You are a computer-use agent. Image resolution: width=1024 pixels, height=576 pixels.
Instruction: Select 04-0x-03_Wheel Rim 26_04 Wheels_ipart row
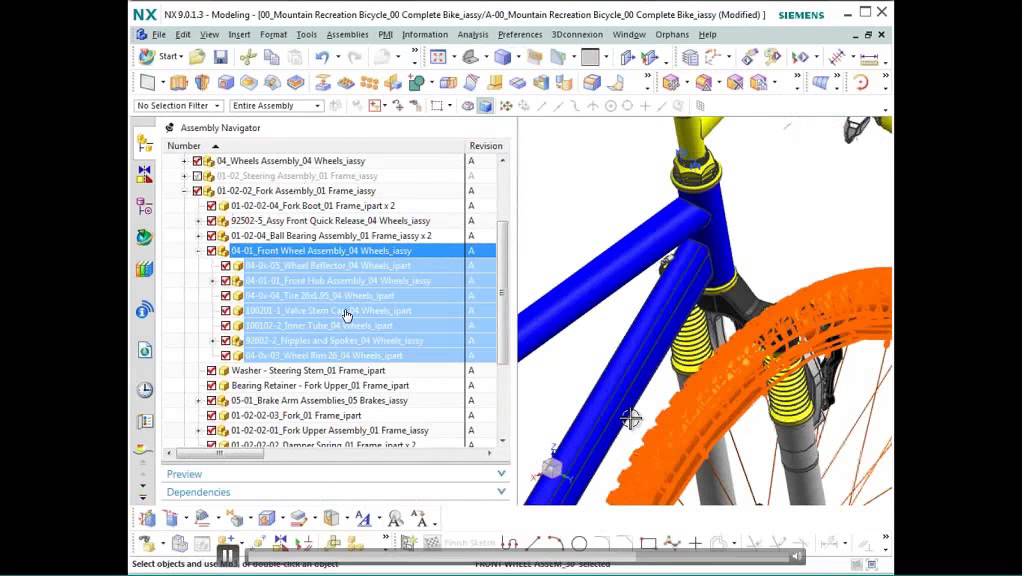(324, 356)
